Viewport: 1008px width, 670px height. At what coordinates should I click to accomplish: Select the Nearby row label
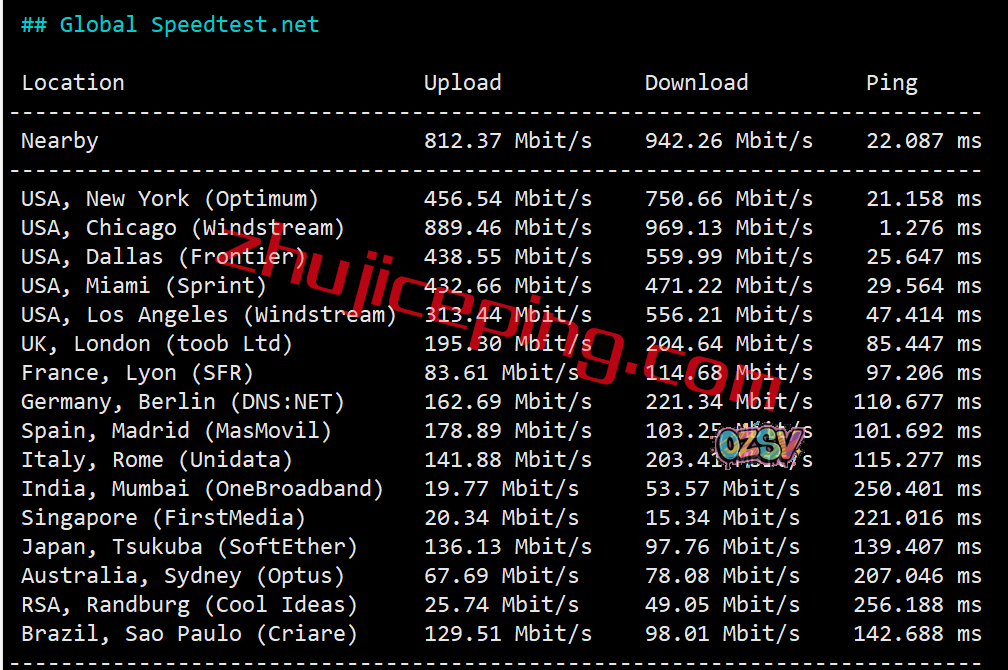(x=60, y=141)
